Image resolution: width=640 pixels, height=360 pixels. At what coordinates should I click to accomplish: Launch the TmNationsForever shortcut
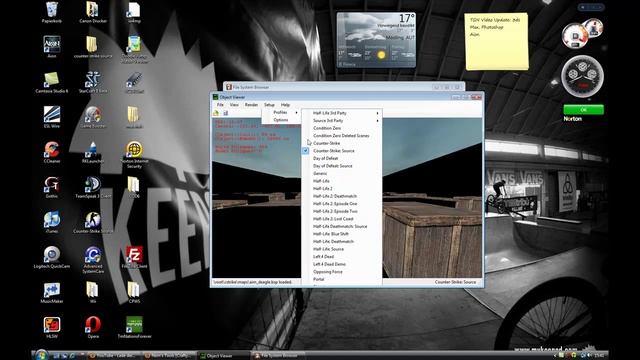point(134,328)
